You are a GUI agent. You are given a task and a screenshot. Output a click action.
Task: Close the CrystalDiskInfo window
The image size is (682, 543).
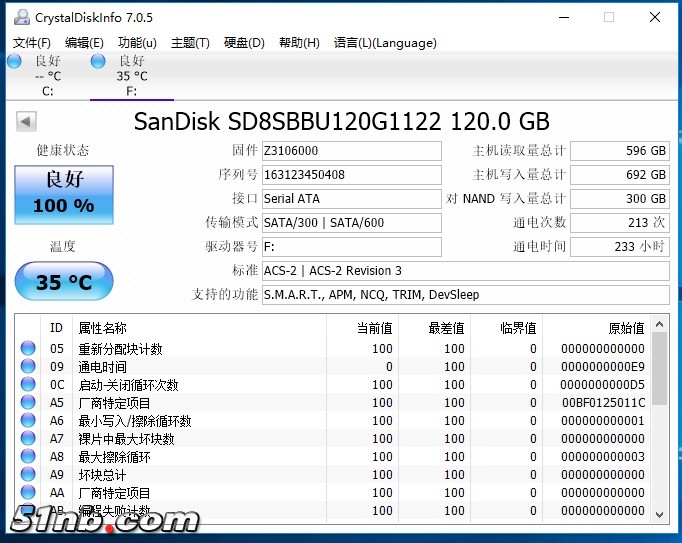tap(655, 17)
